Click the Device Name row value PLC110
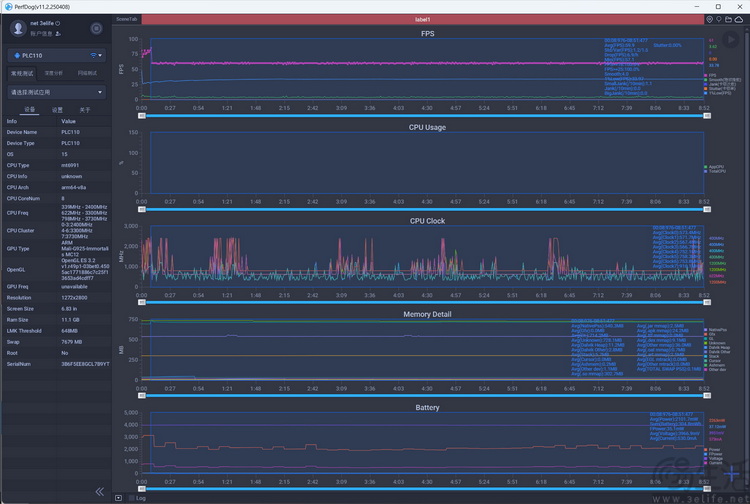 click(70, 132)
